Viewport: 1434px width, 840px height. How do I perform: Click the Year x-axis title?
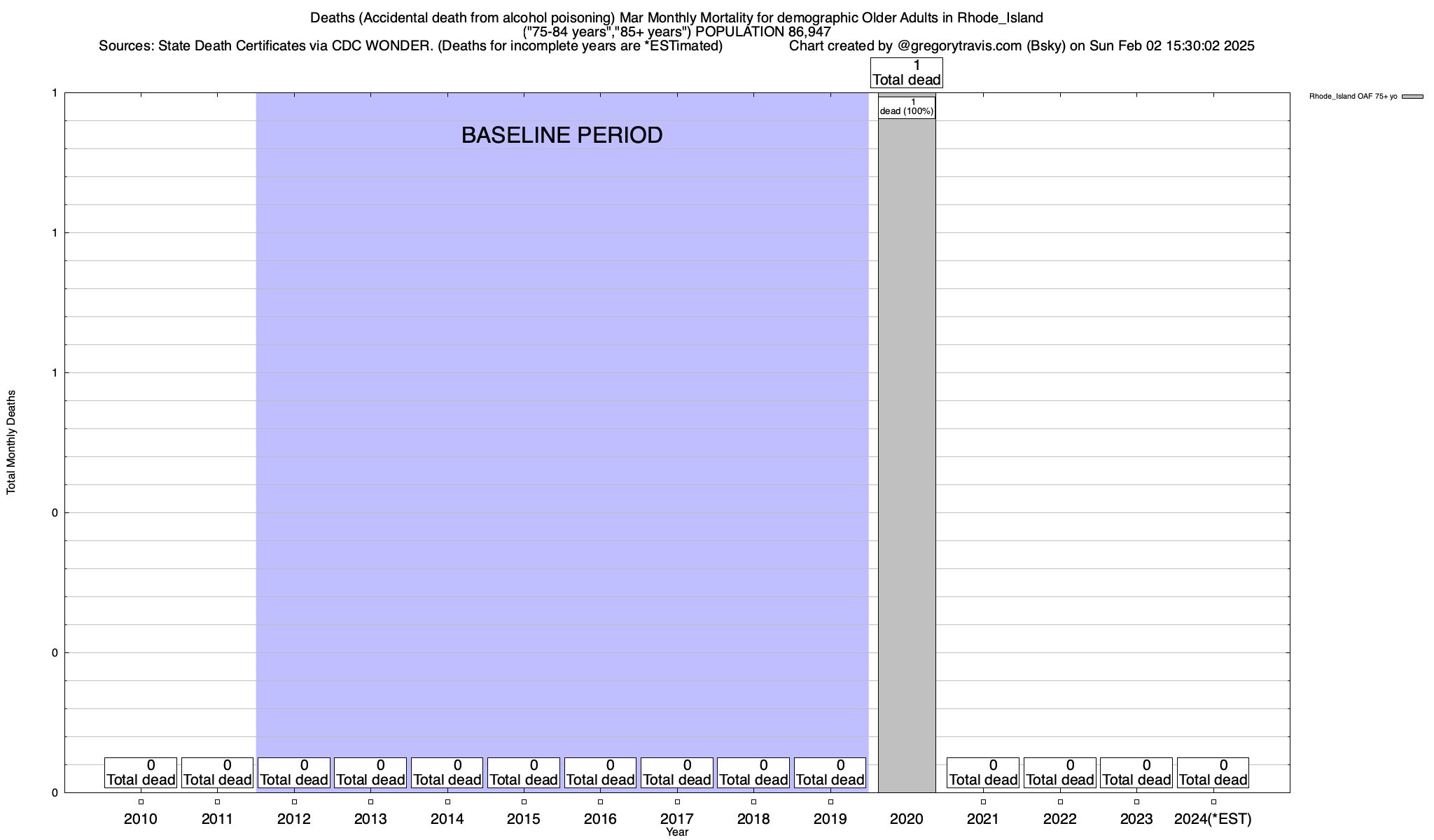pyautogui.click(x=677, y=832)
